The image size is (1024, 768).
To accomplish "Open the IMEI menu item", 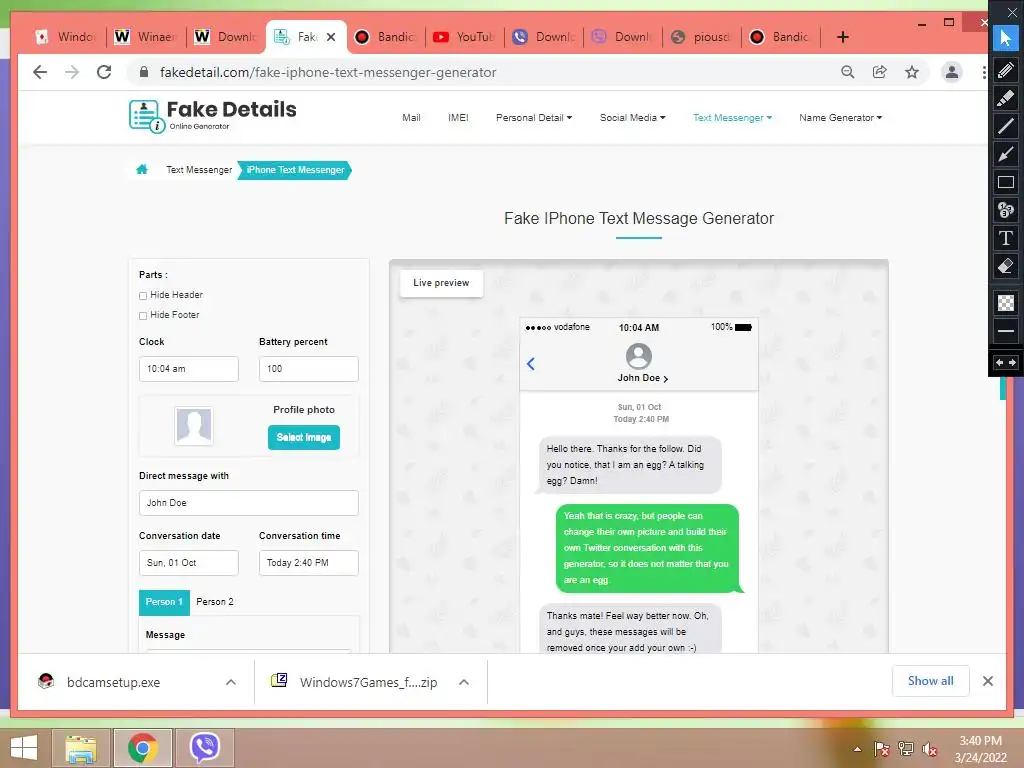I will click(x=458, y=118).
